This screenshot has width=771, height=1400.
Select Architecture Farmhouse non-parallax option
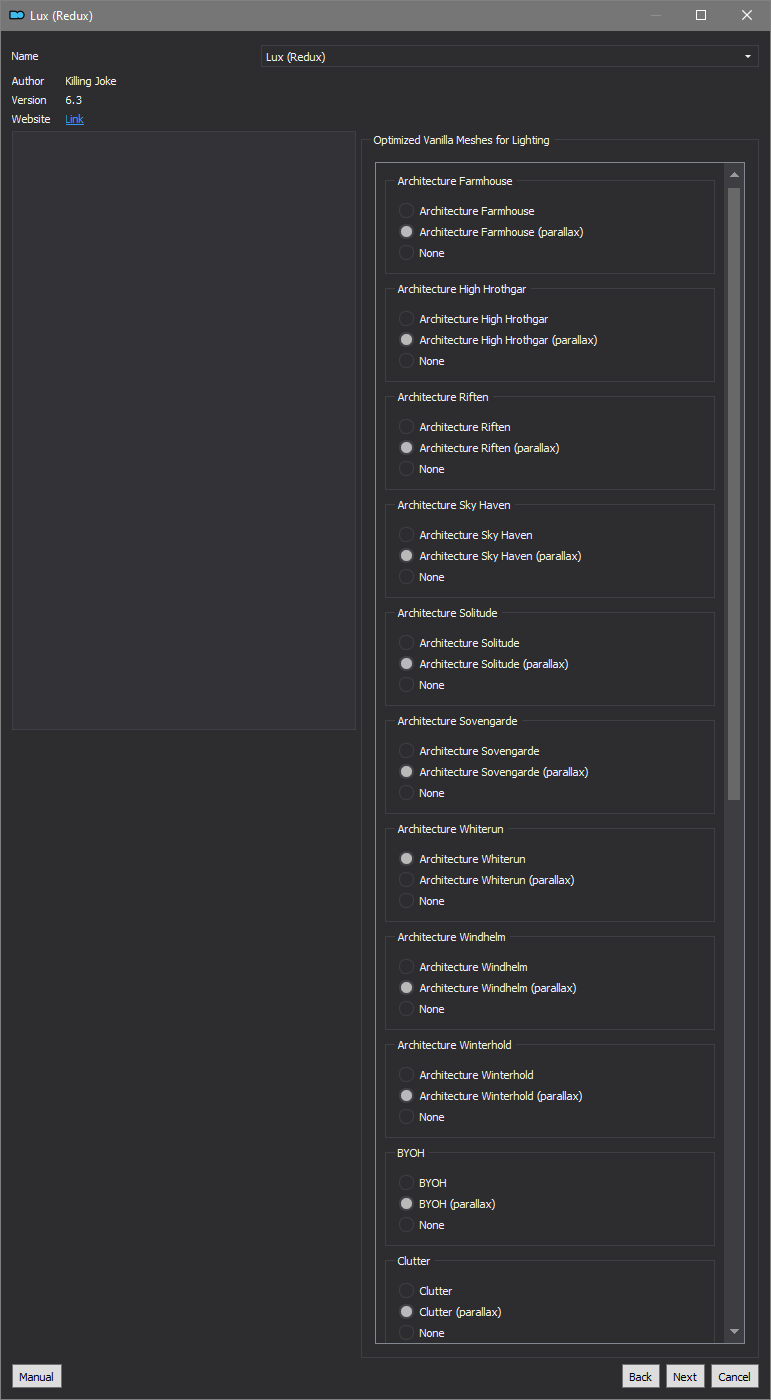click(x=467, y=211)
